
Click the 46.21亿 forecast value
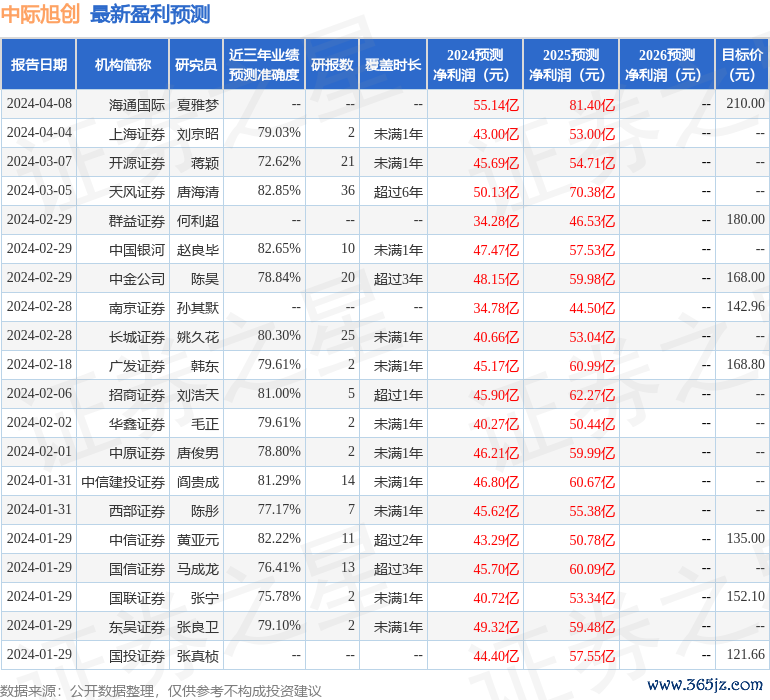pos(496,452)
